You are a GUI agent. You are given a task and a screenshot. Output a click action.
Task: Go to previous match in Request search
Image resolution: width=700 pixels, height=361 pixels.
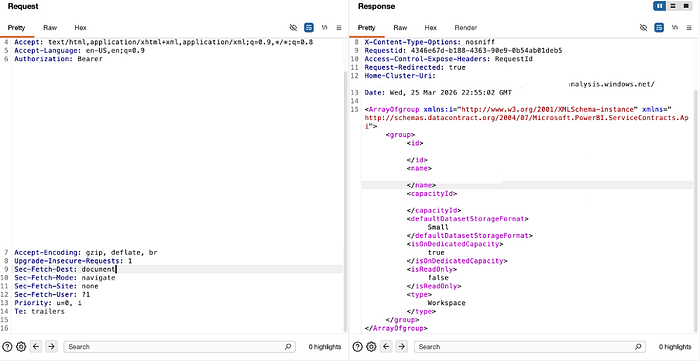point(37,346)
